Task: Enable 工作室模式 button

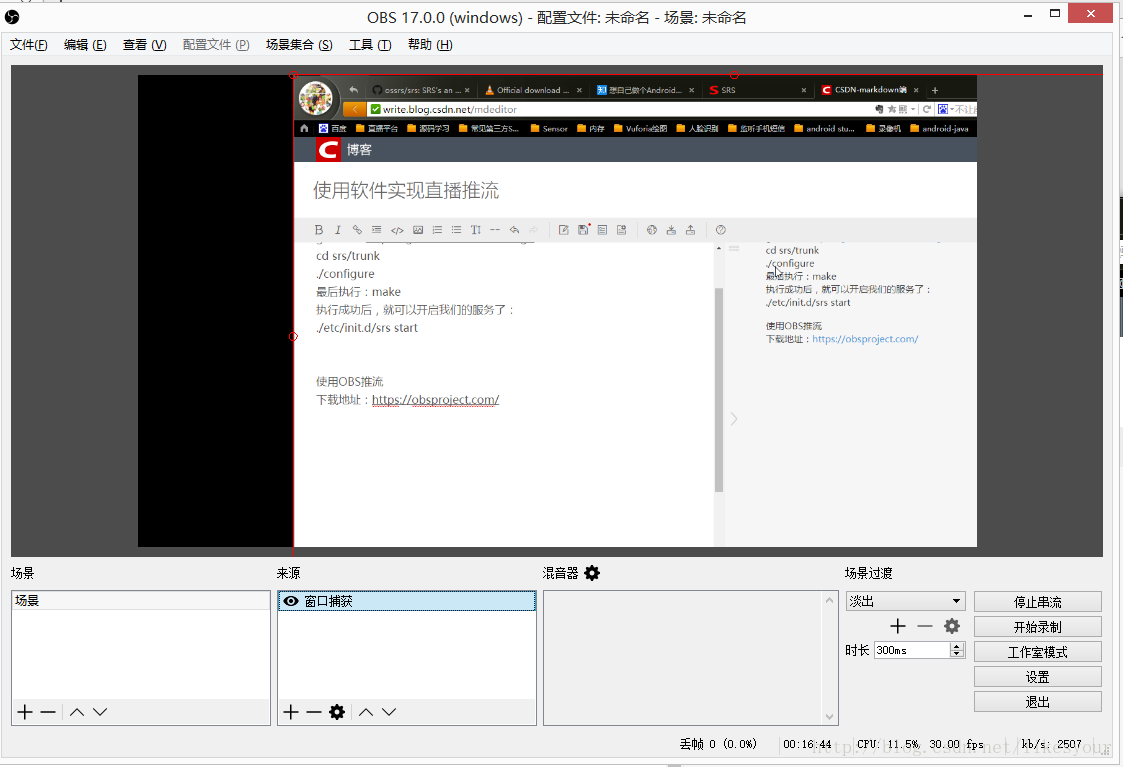Action: [x=1038, y=652]
